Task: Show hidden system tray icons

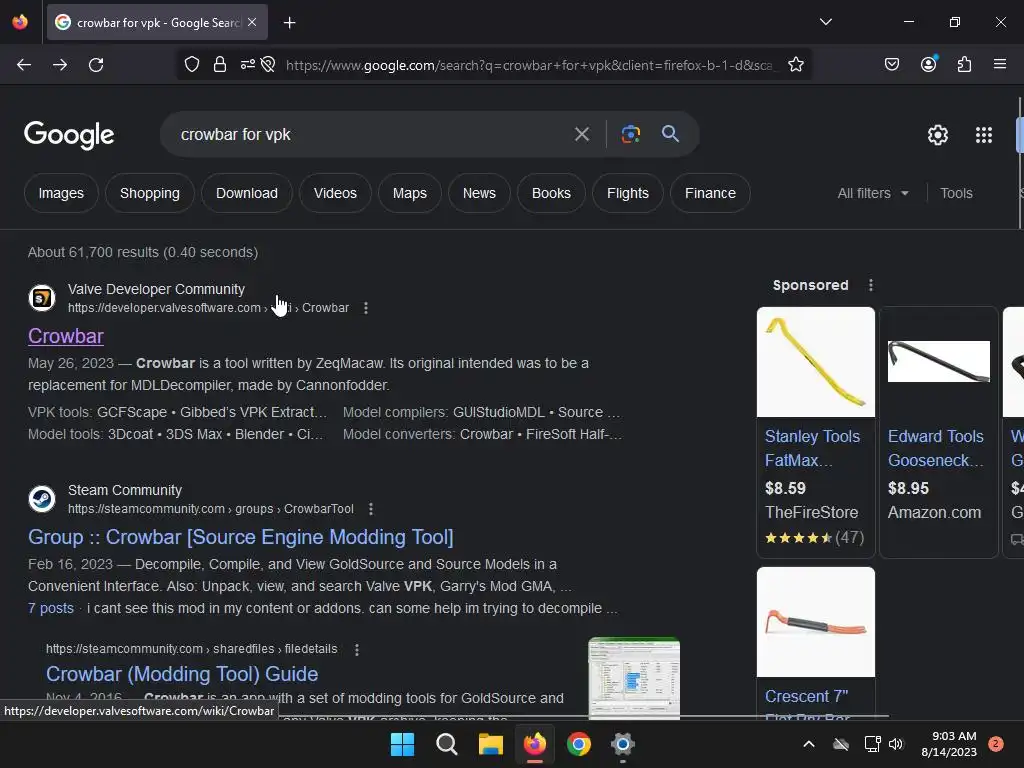Action: pos(808,744)
